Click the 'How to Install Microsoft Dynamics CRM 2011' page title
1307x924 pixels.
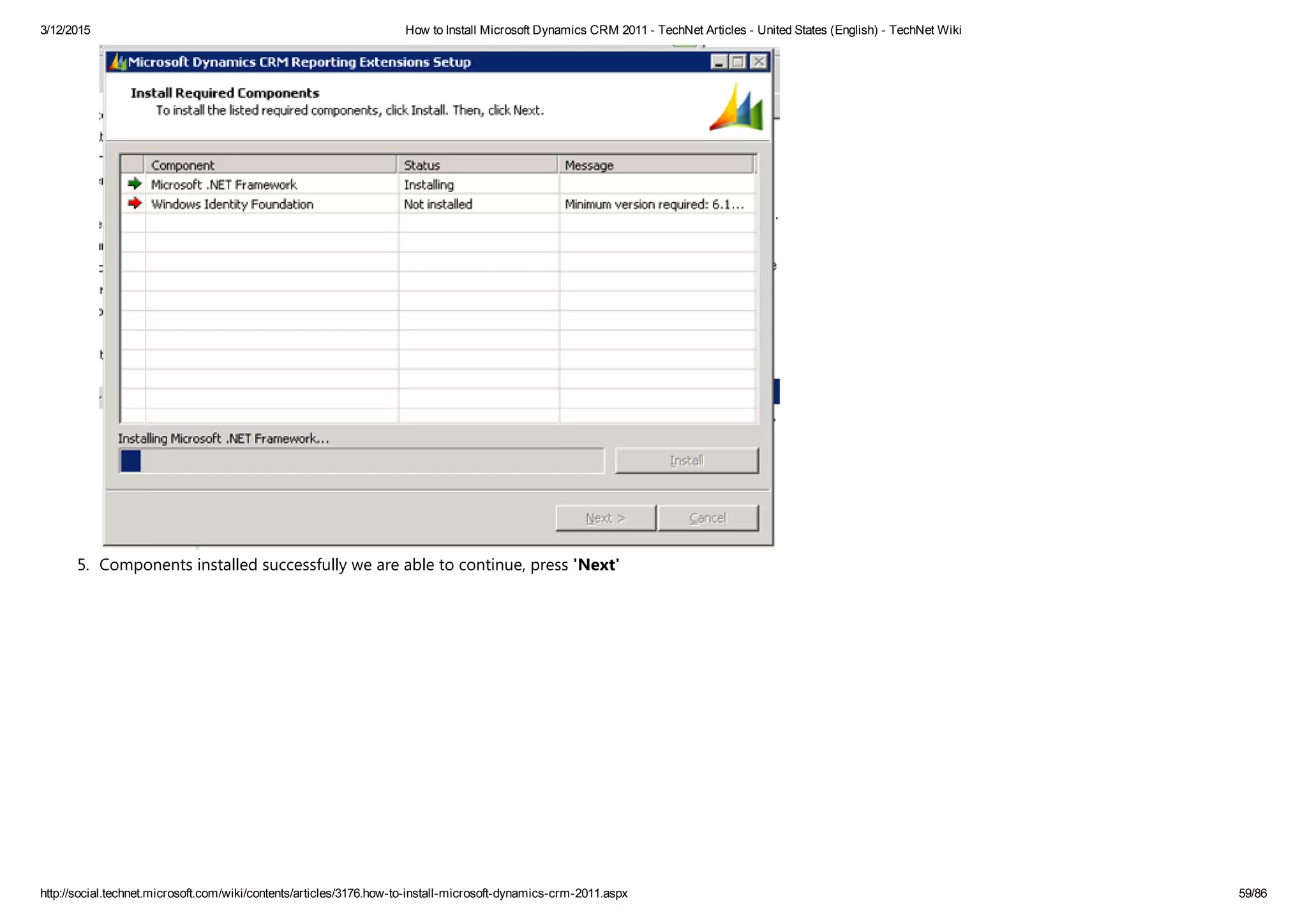click(683, 30)
